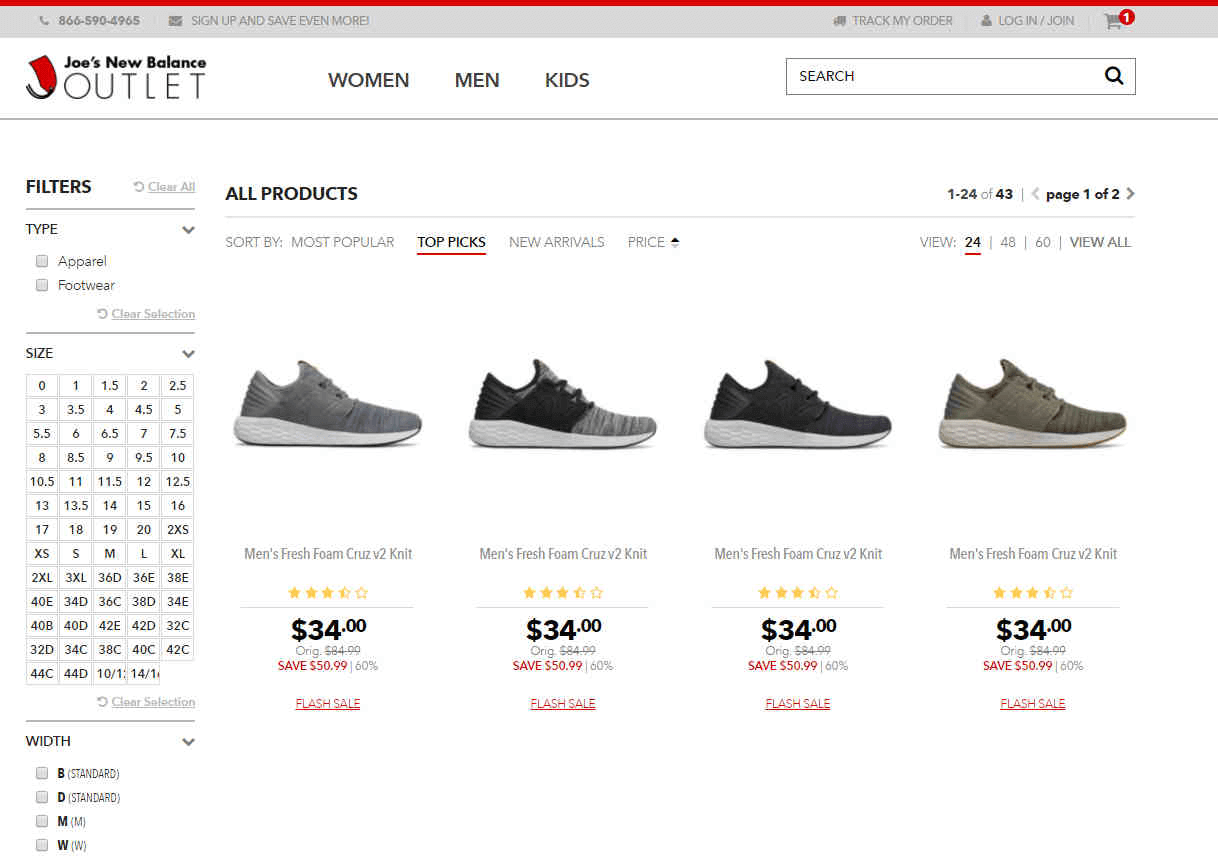This screenshot has height=860, width=1218.
Task: View 60 products per page
Action: pyautogui.click(x=1043, y=242)
